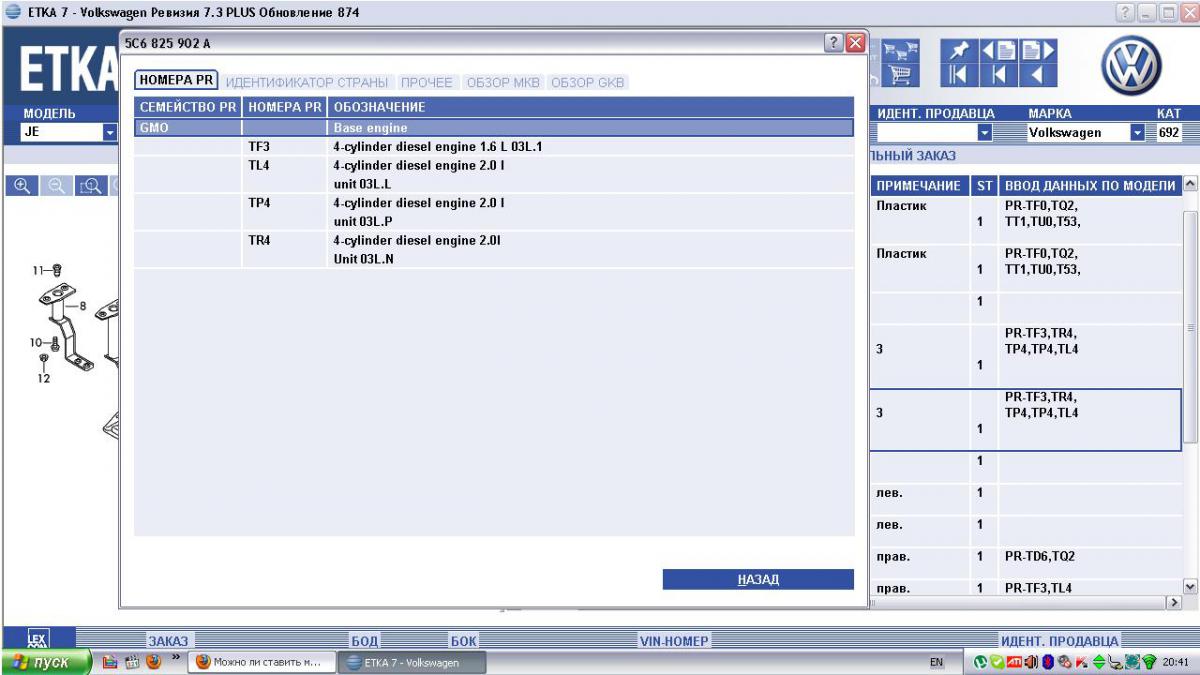Click the pushpin icon

coord(960,51)
